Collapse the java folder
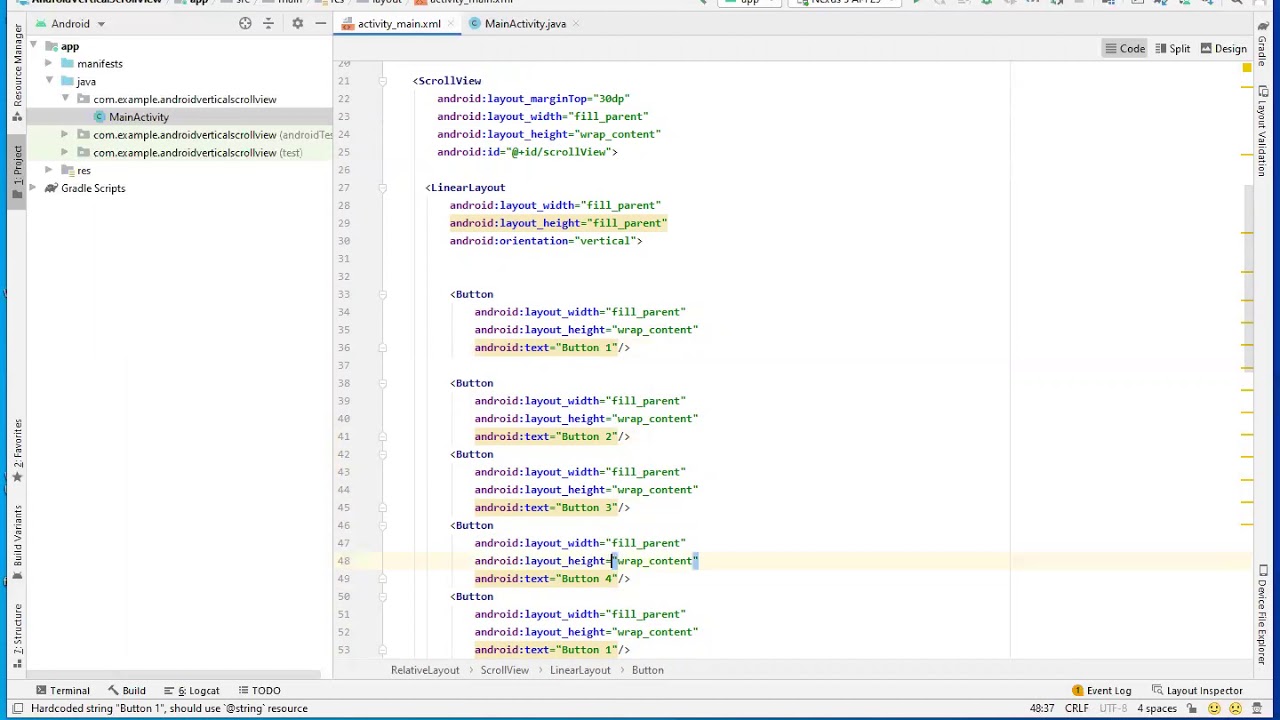The height and width of the screenshot is (720, 1280). coord(49,81)
